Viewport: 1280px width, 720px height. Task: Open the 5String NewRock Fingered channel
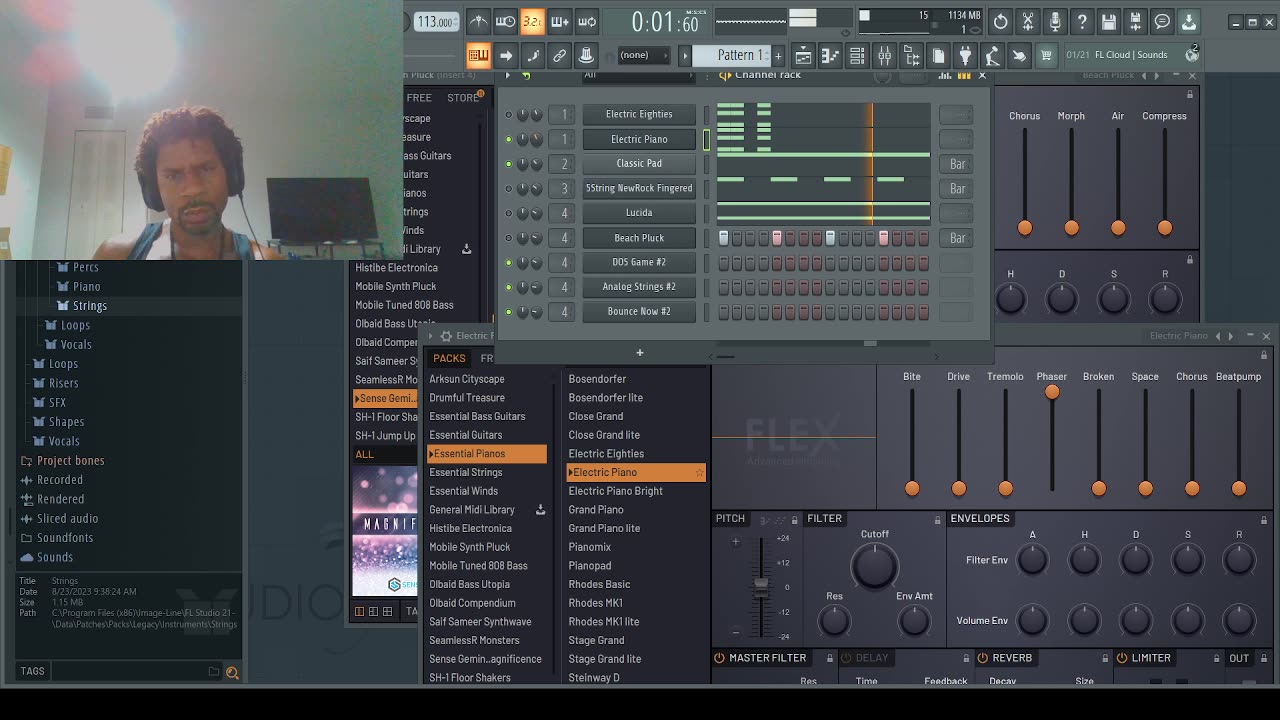click(x=639, y=188)
